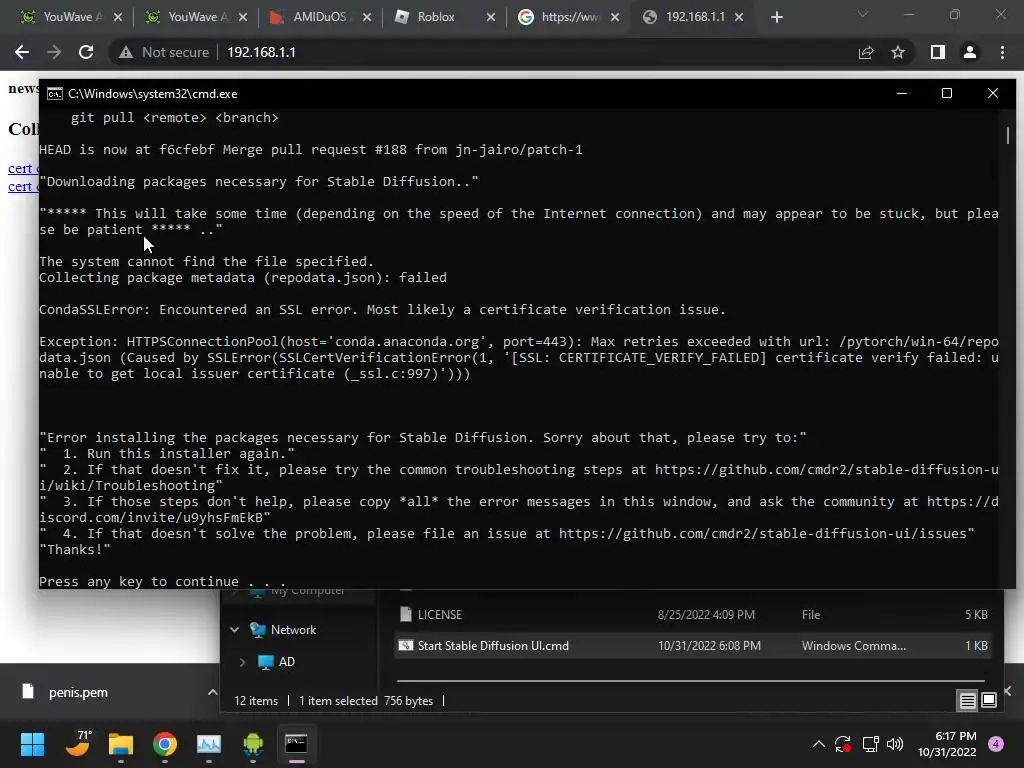Click the address bar URL 192.168.1.1
Viewport: 1024px width, 768px height.
pyautogui.click(x=261, y=52)
